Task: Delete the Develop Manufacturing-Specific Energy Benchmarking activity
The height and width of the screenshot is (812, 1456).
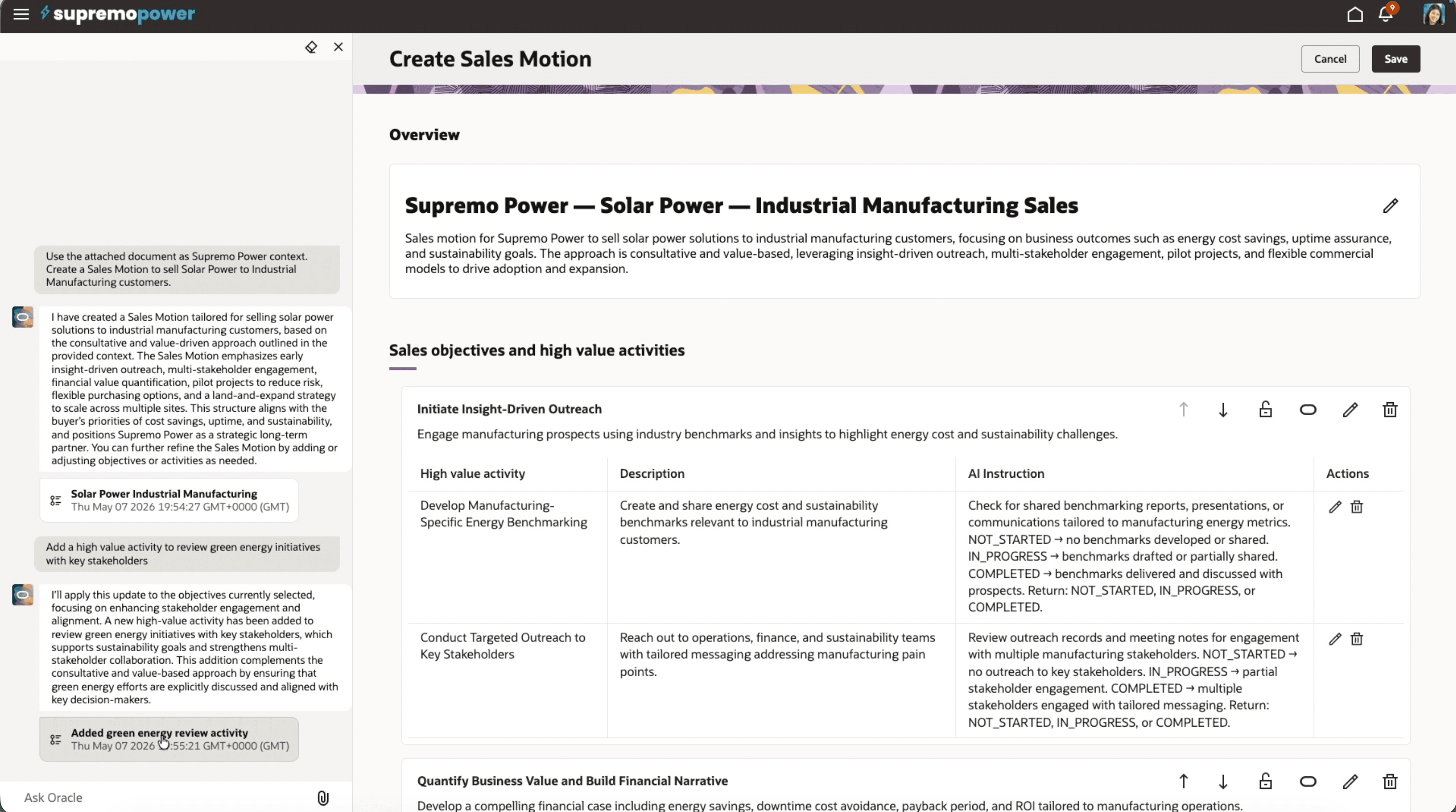Action: [1357, 507]
